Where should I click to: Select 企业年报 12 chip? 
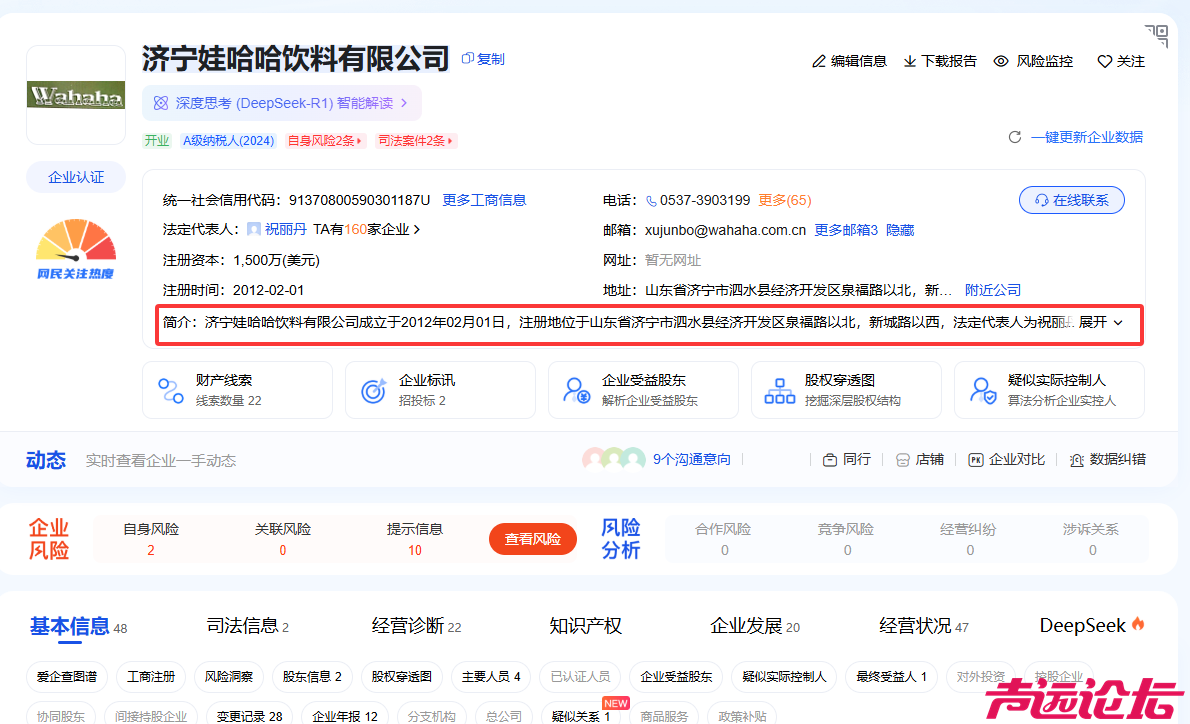(345, 715)
